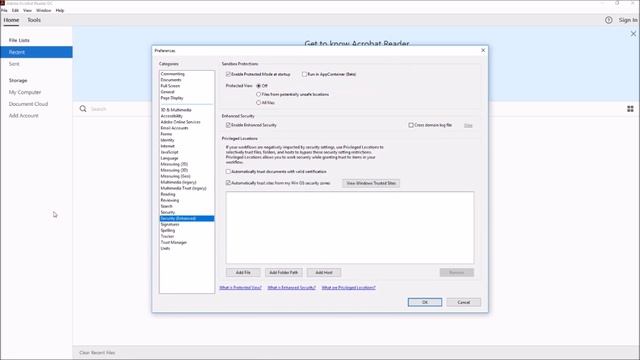Click View Windows Trusted Sites button
The width and height of the screenshot is (640, 360).
pos(371,183)
